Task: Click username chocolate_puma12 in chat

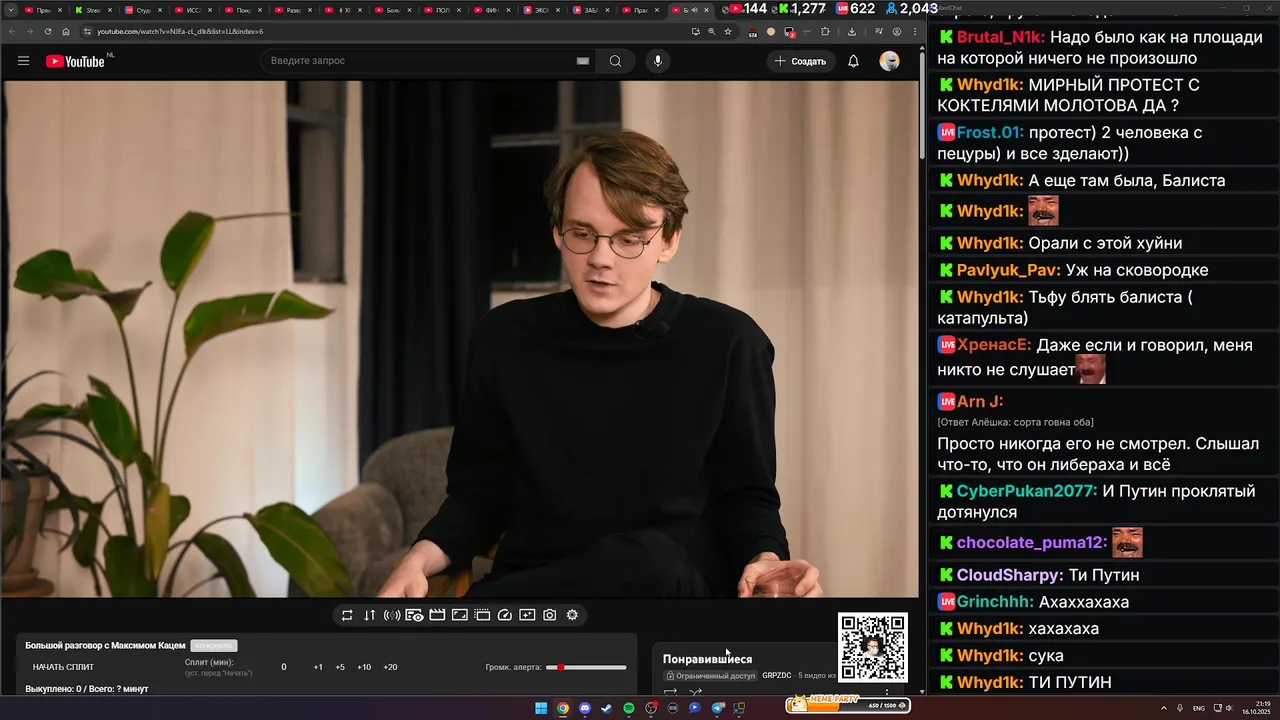Action: 1032,543
